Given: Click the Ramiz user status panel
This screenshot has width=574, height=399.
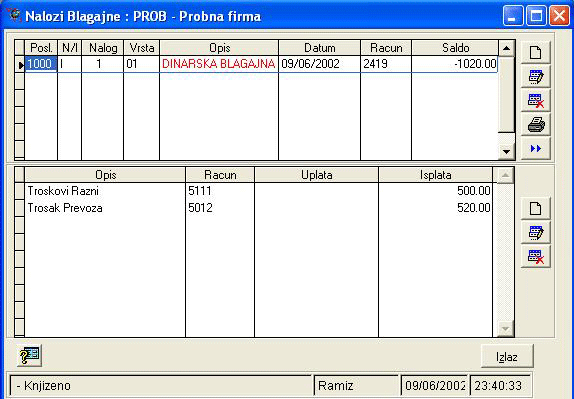Looking at the screenshot, I should tap(356, 385).
